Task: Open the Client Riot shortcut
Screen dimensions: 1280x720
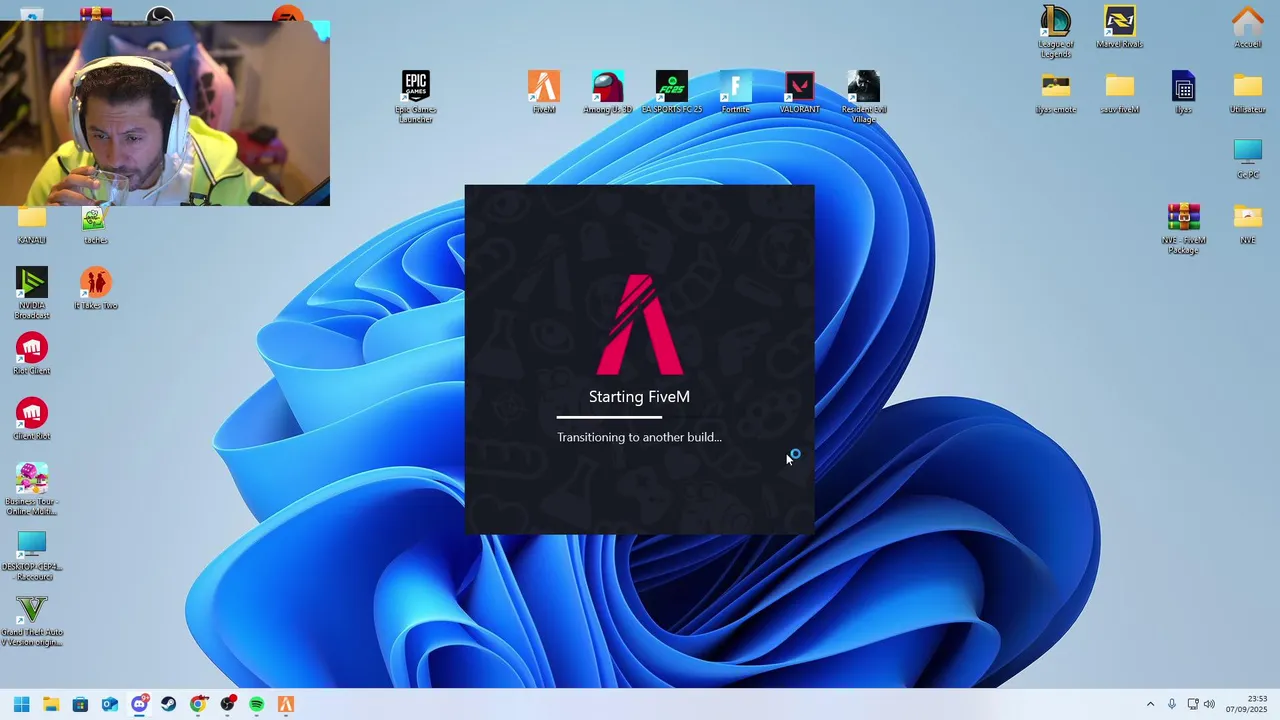Action: tap(32, 419)
